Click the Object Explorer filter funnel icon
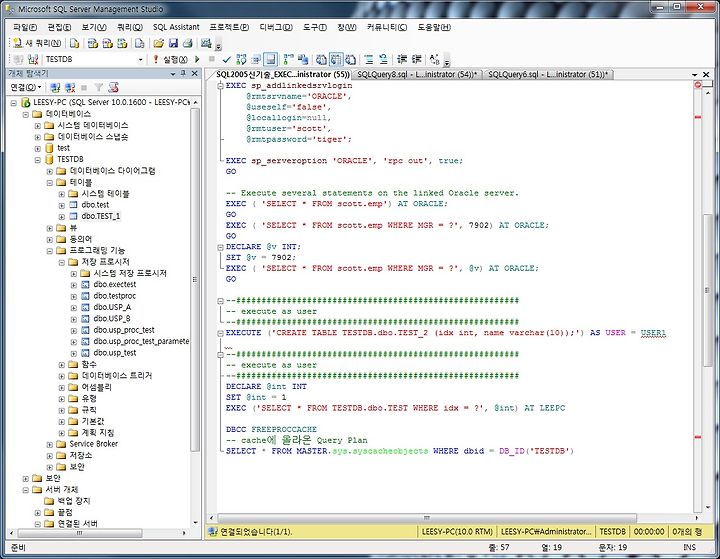 99,87
